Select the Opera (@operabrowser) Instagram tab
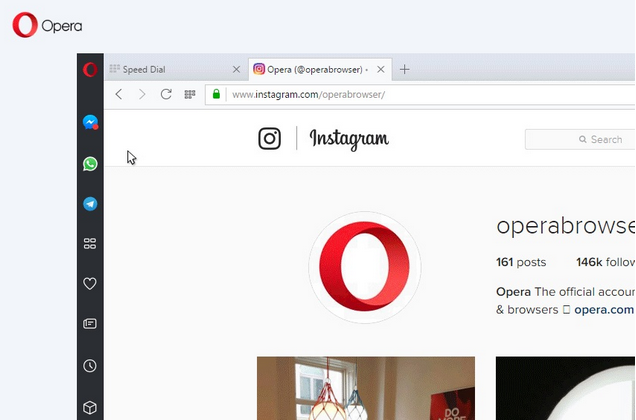Image resolution: width=636 pixels, height=420 pixels. 320,69
